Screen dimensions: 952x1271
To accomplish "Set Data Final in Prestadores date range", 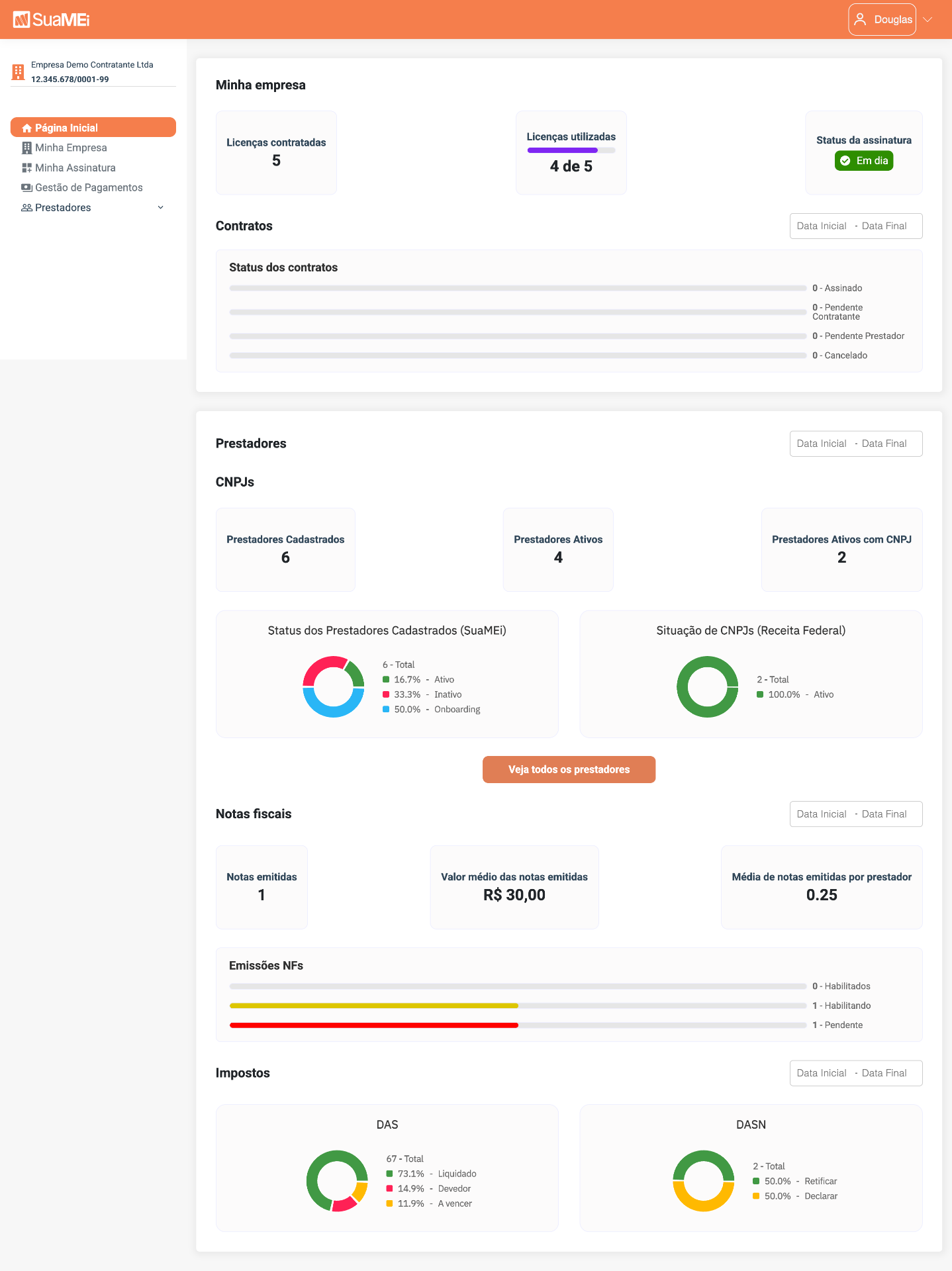I will [x=884, y=444].
